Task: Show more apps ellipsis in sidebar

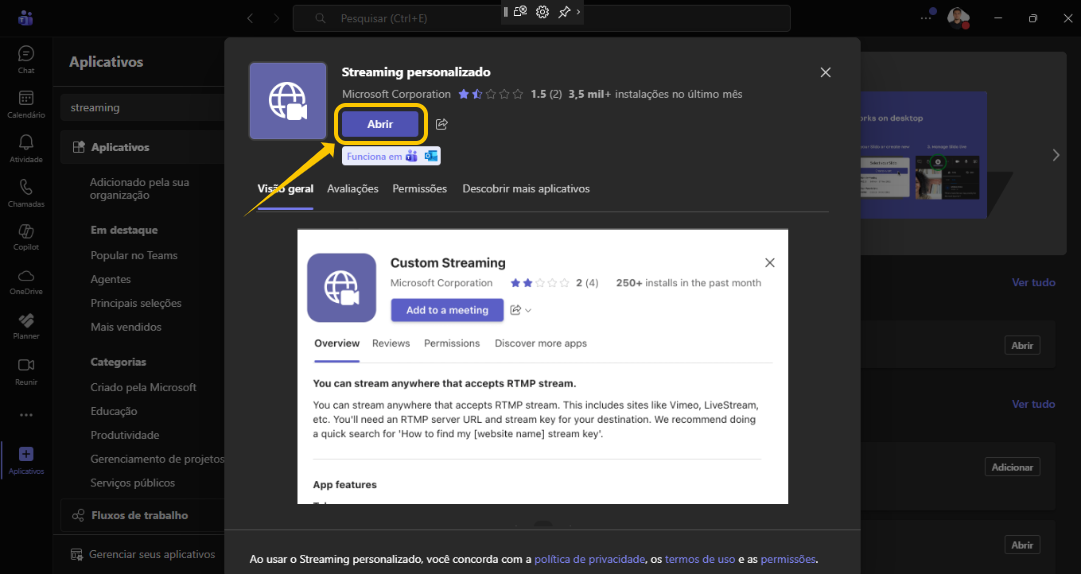Action: pyautogui.click(x=26, y=415)
